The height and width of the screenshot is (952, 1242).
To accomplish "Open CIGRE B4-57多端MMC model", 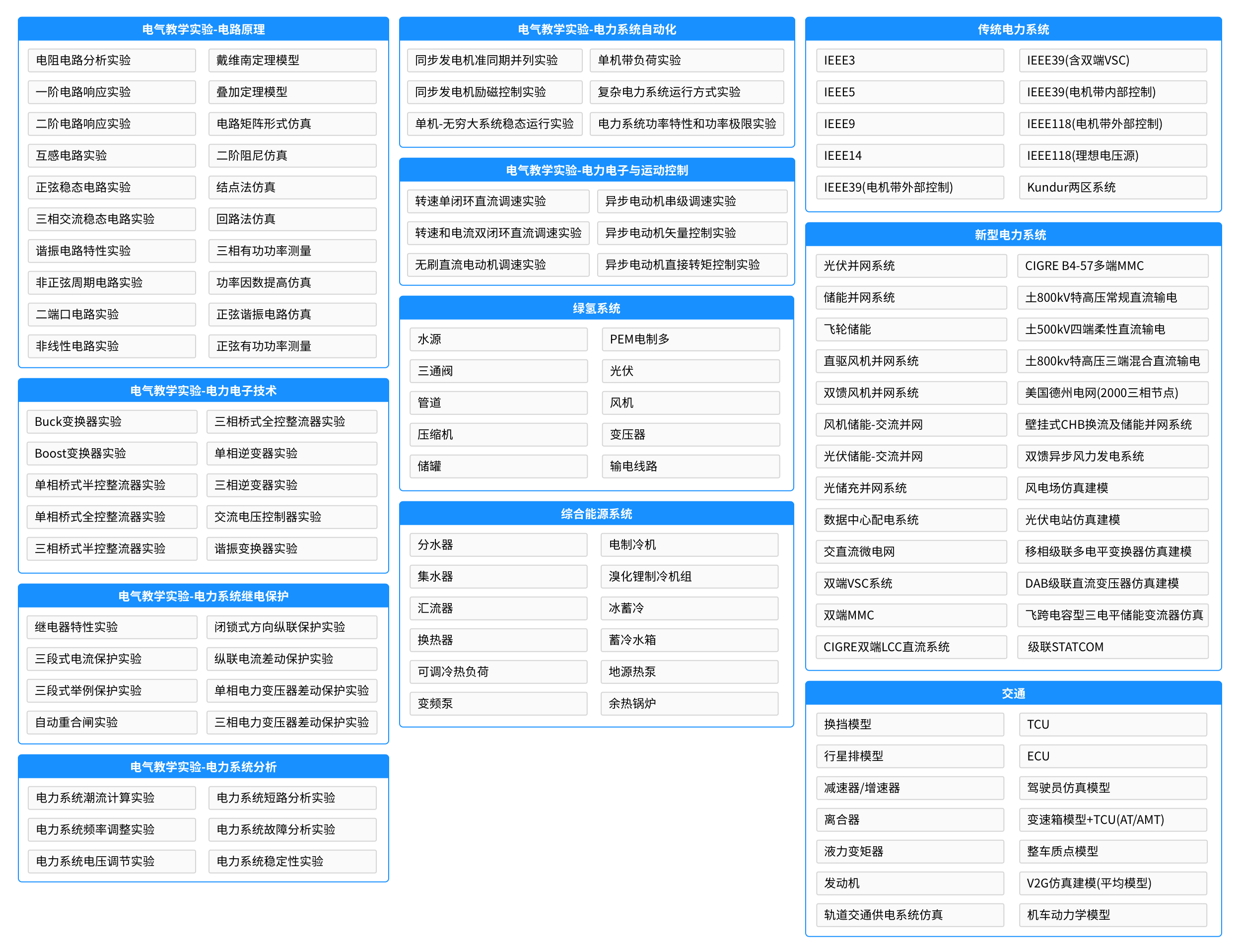I will [1112, 266].
